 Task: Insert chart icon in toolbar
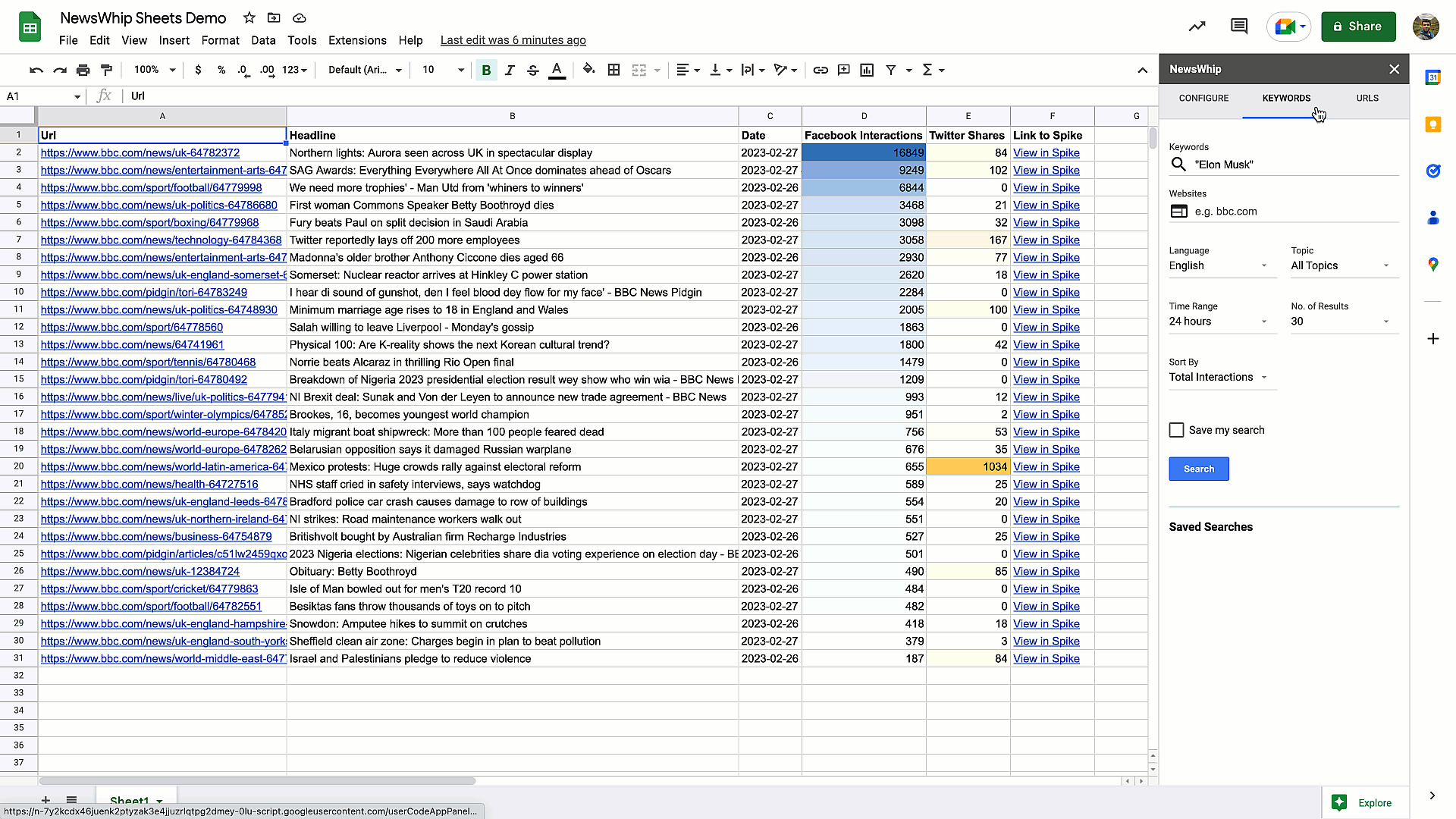pyautogui.click(x=867, y=70)
